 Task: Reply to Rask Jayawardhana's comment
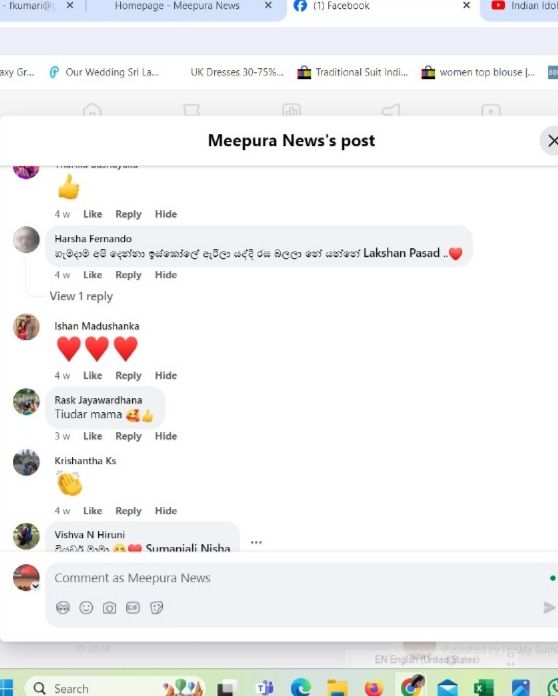point(128,436)
